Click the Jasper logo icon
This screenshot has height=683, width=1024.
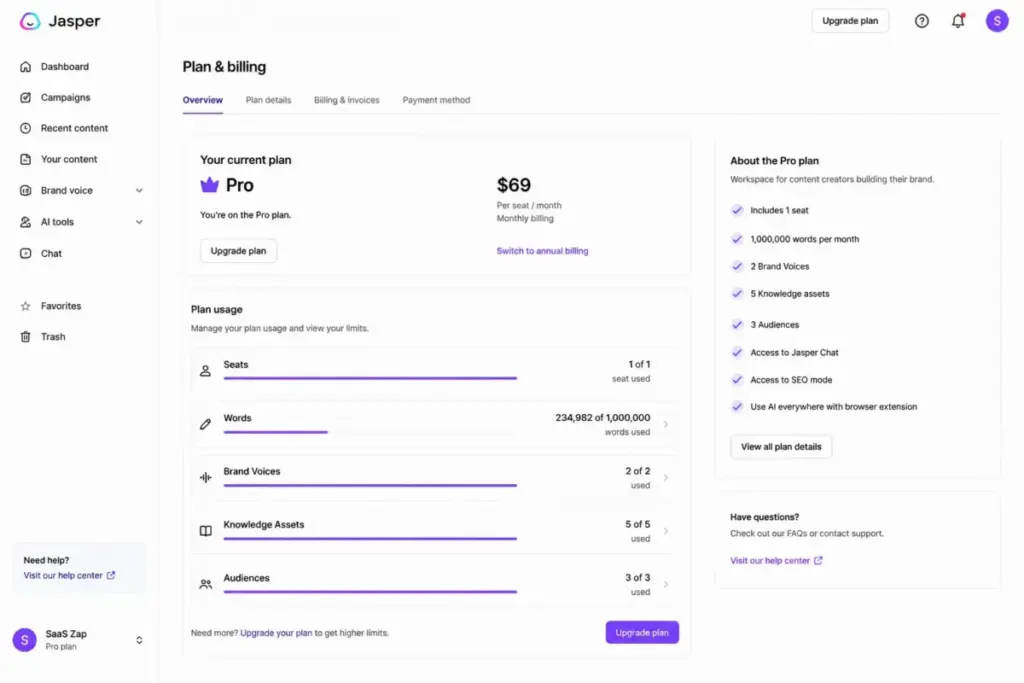click(29, 21)
